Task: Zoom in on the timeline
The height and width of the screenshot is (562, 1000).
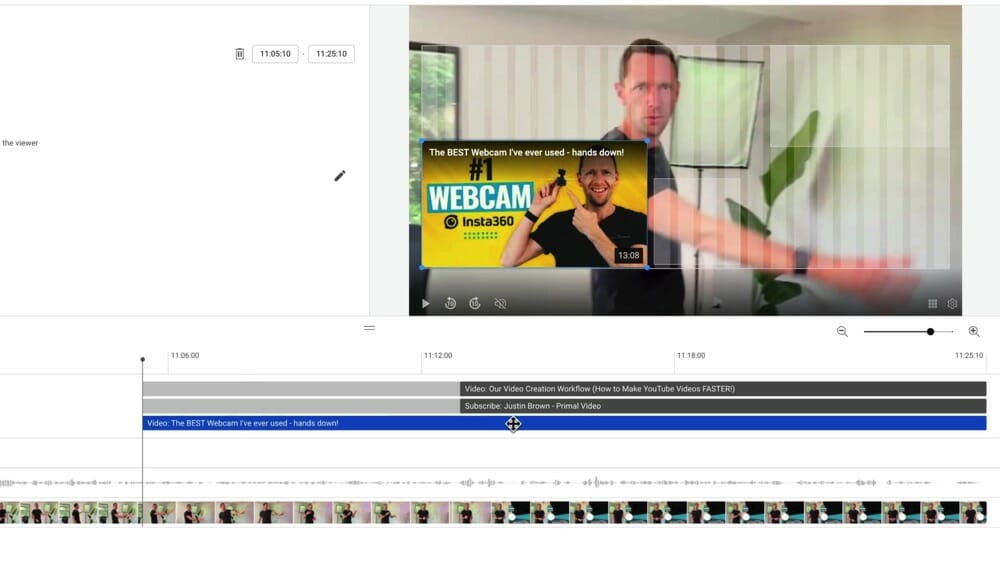Action: tap(974, 332)
